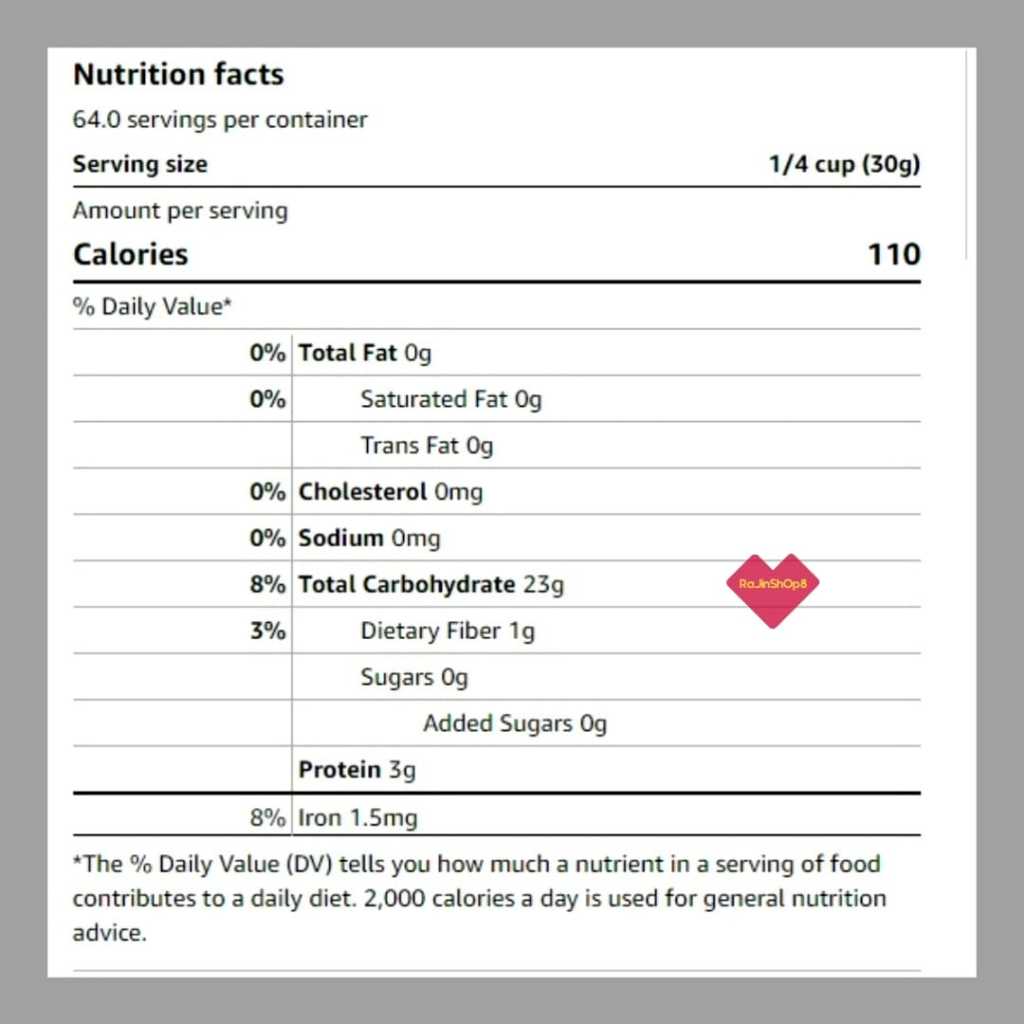This screenshot has height=1024, width=1024.
Task: Select the Total Carbohydrate 23g row
Action: click(431, 585)
